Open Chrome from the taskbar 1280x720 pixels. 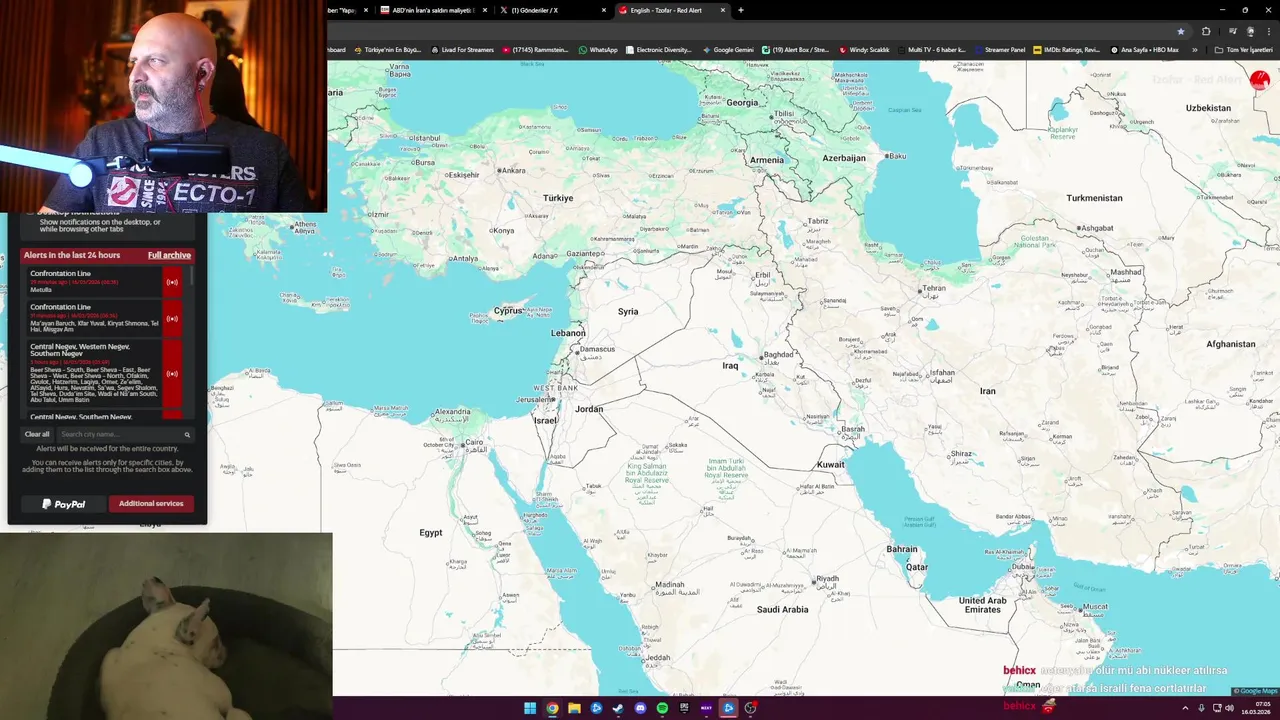coord(552,708)
